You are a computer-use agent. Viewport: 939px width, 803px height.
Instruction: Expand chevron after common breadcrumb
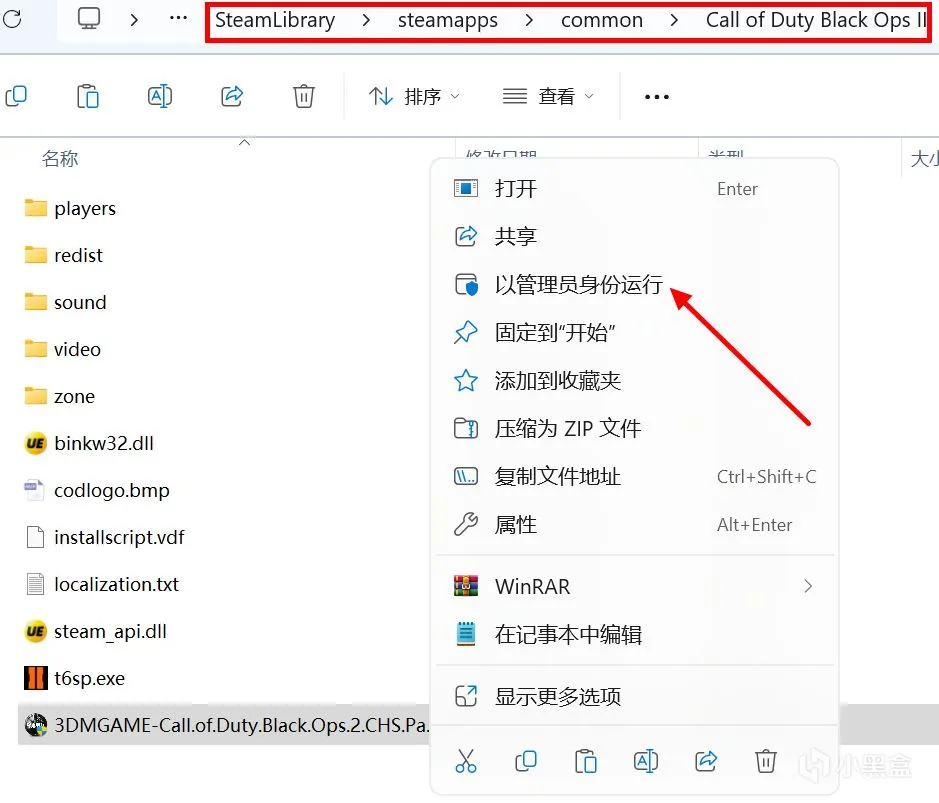click(x=674, y=20)
